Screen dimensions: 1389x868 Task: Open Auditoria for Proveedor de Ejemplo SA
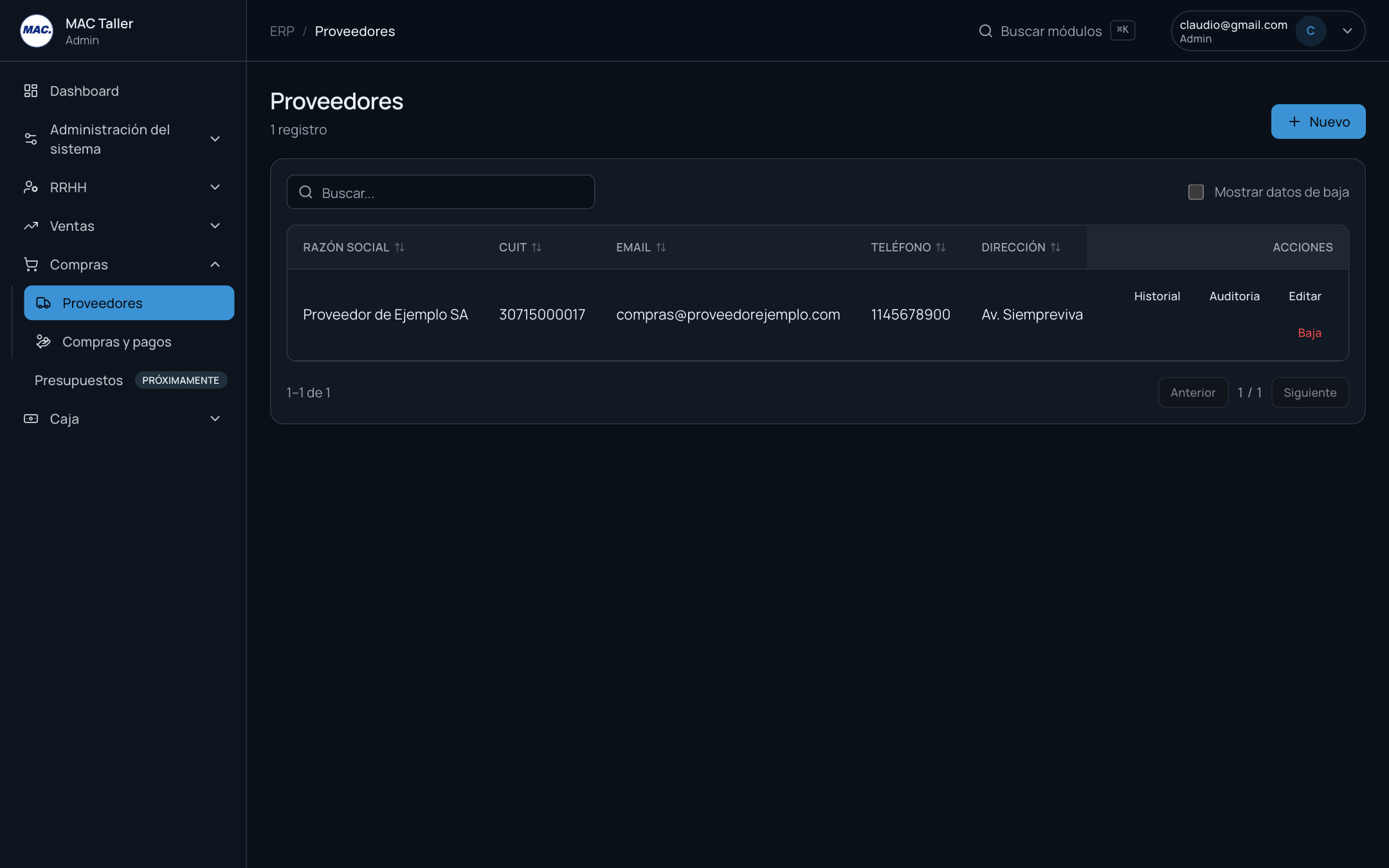tap(1234, 296)
